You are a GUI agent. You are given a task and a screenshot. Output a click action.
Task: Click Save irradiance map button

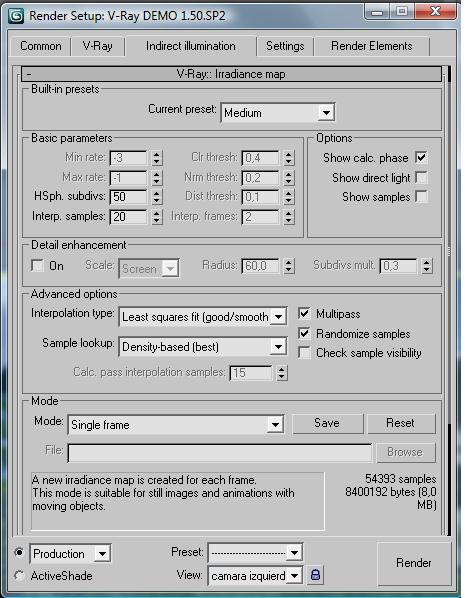[327, 423]
